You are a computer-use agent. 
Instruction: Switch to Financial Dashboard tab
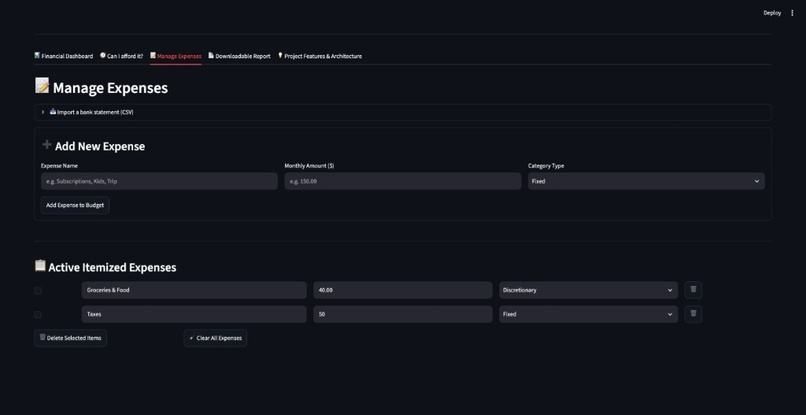[64, 56]
